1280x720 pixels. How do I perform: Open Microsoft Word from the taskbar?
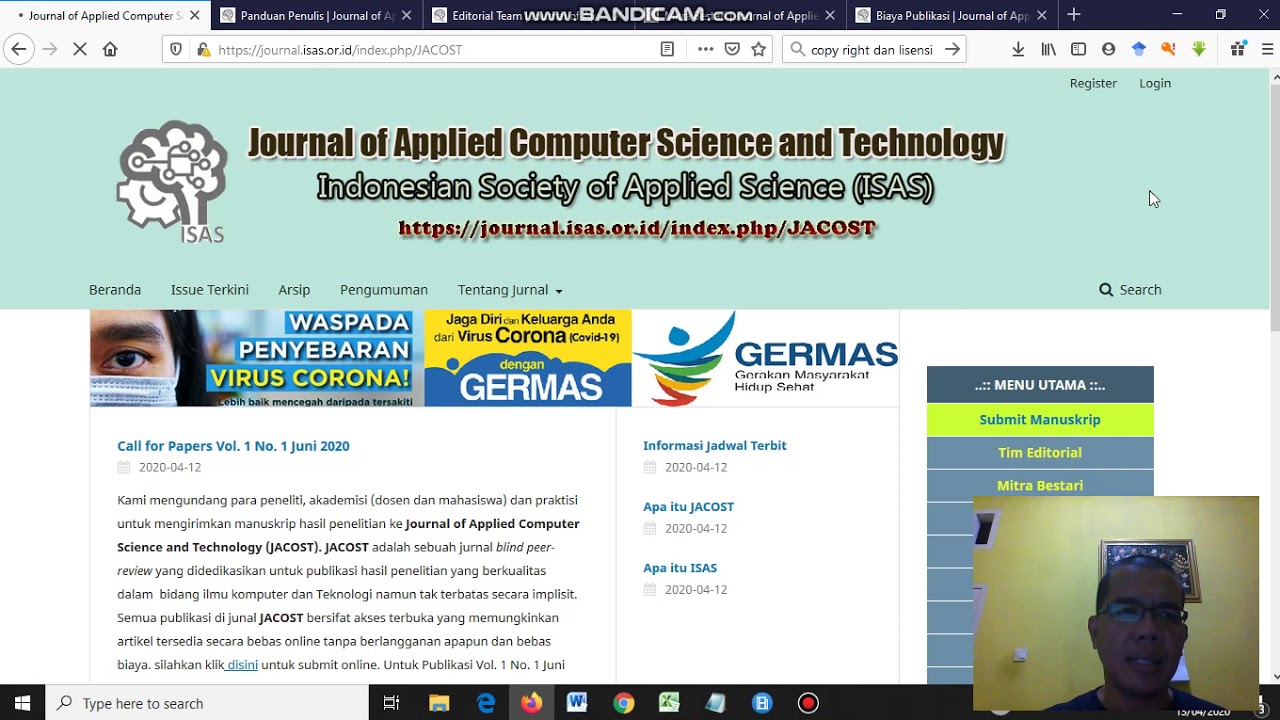click(x=577, y=703)
